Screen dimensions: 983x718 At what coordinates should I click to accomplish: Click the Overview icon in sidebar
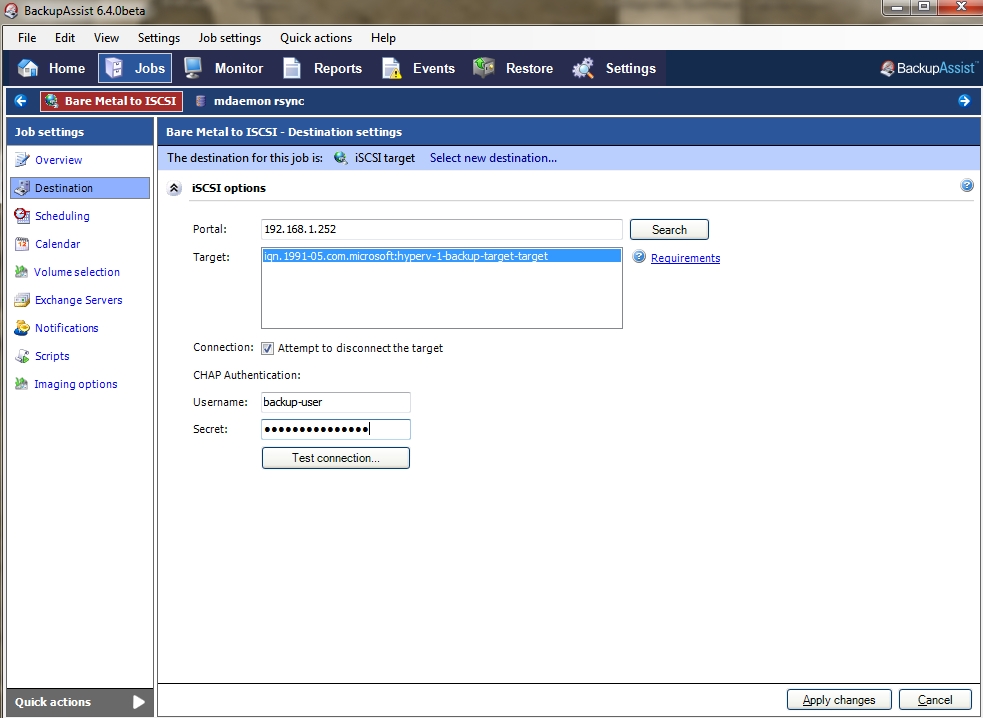[22, 160]
